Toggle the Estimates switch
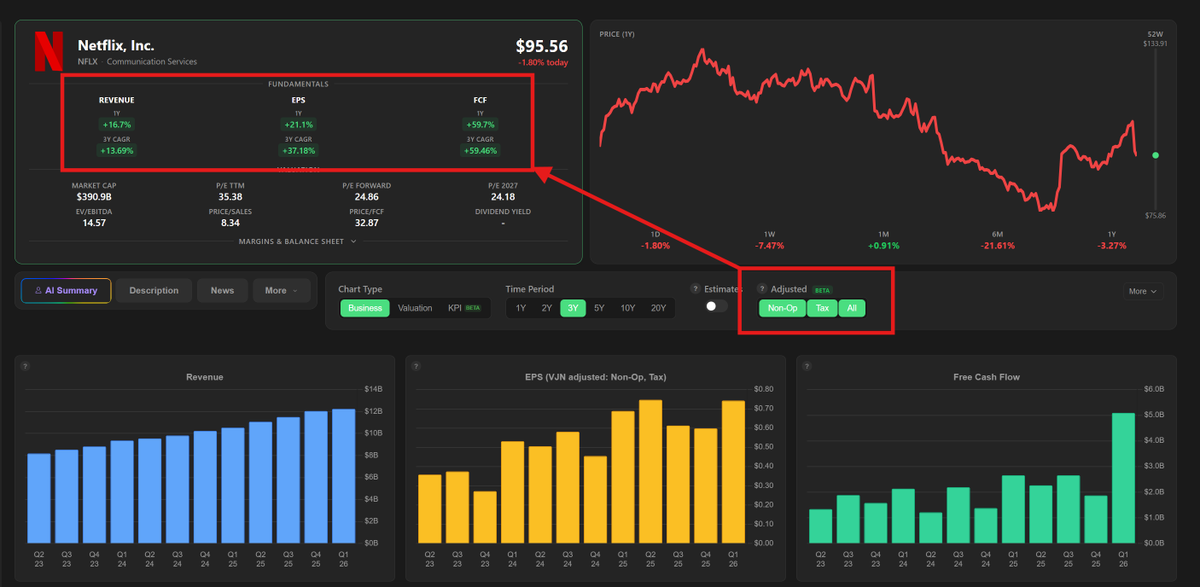Viewport: 1200px width, 587px height. point(716,307)
